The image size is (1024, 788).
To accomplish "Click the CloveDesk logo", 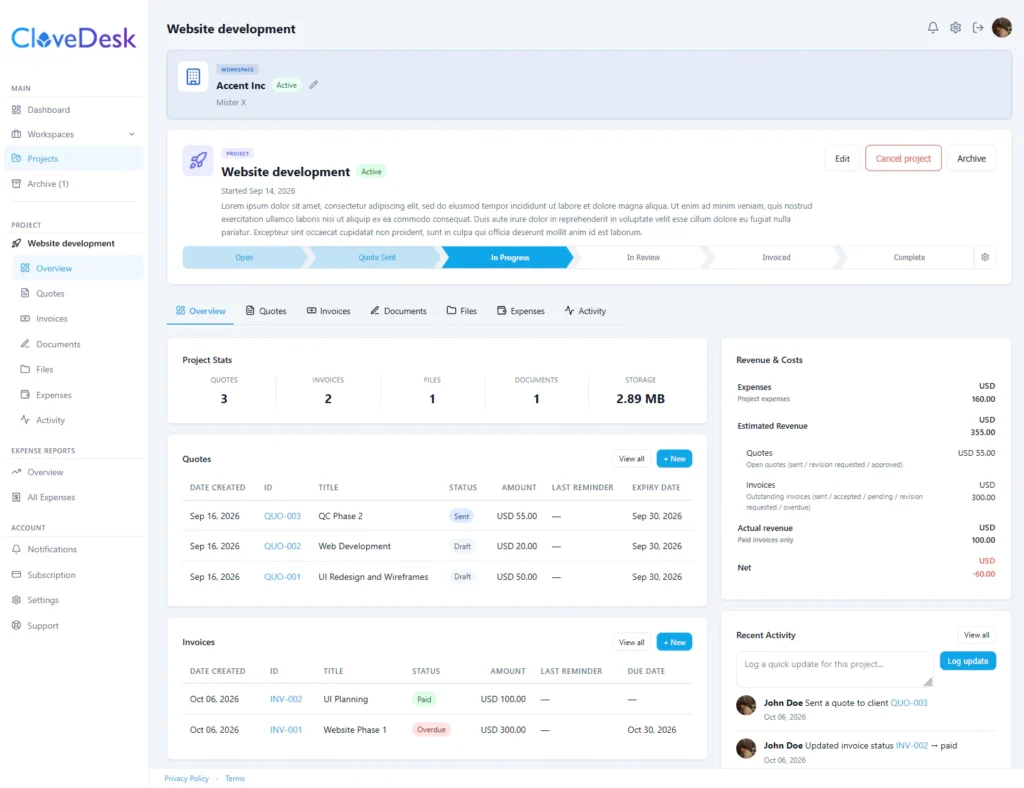I will 73,38.
